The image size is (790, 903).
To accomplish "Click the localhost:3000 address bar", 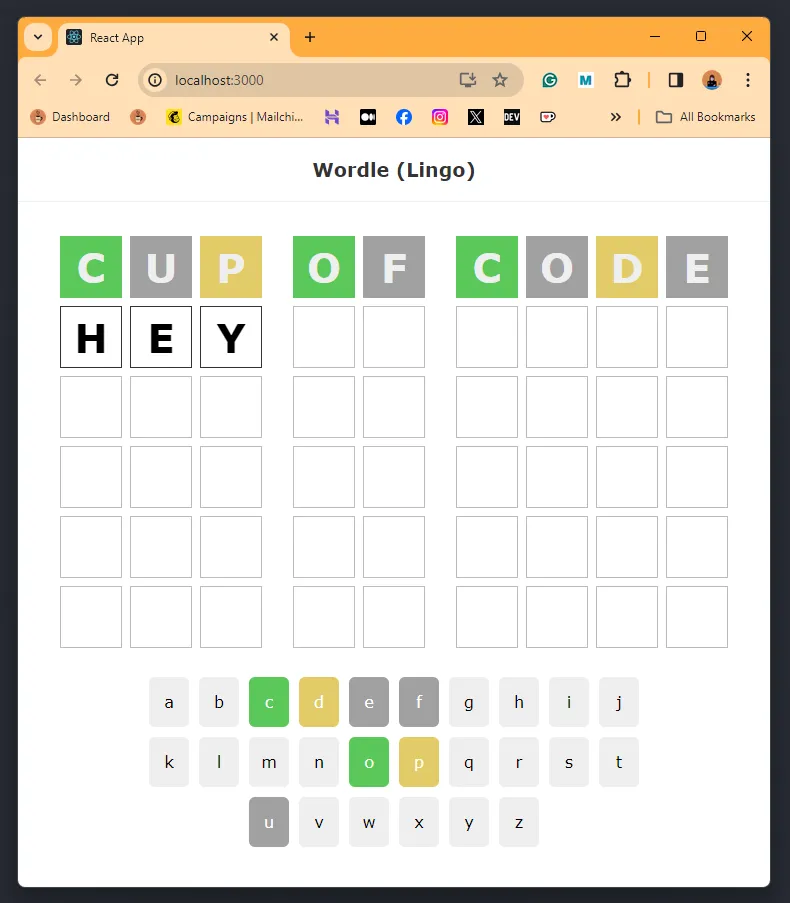I will [x=331, y=80].
